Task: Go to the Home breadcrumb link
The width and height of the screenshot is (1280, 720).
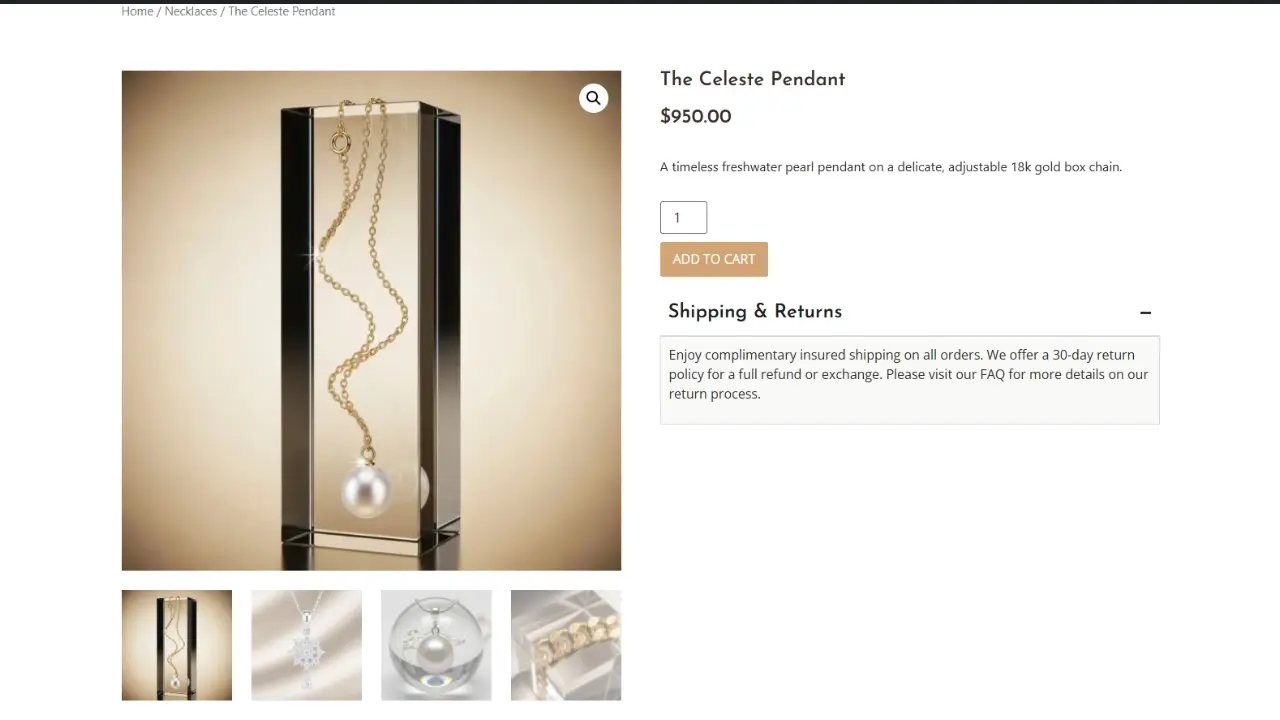Action: (x=137, y=11)
